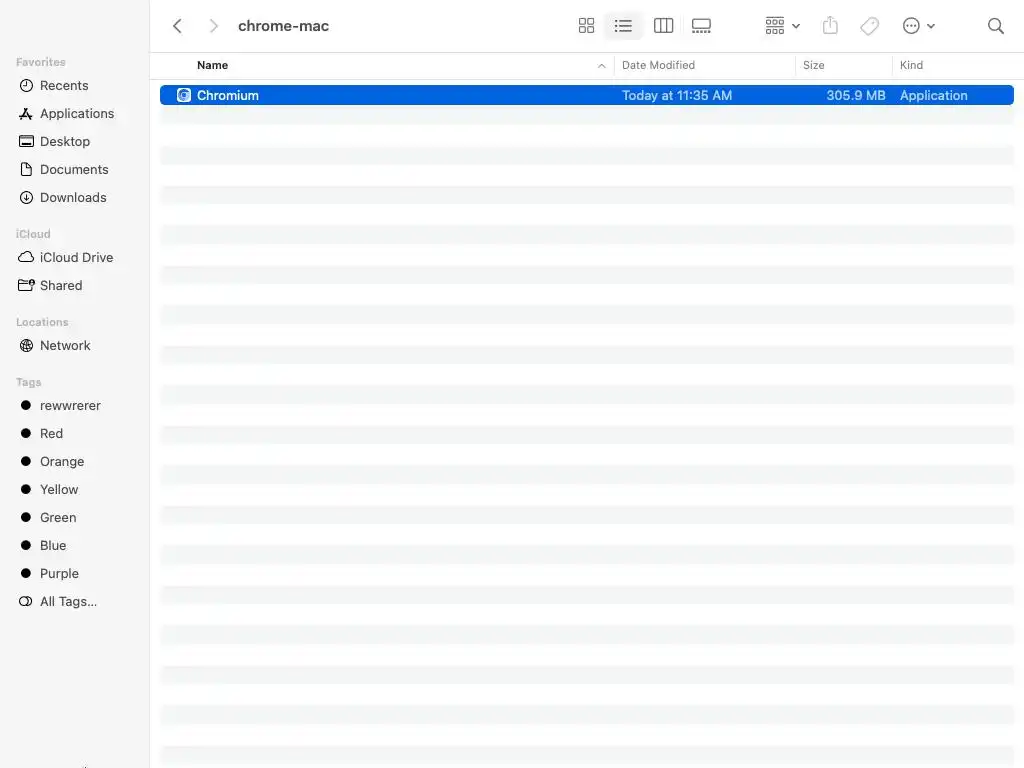
Task: Click the Edit Tags icon
Action: tap(869, 26)
